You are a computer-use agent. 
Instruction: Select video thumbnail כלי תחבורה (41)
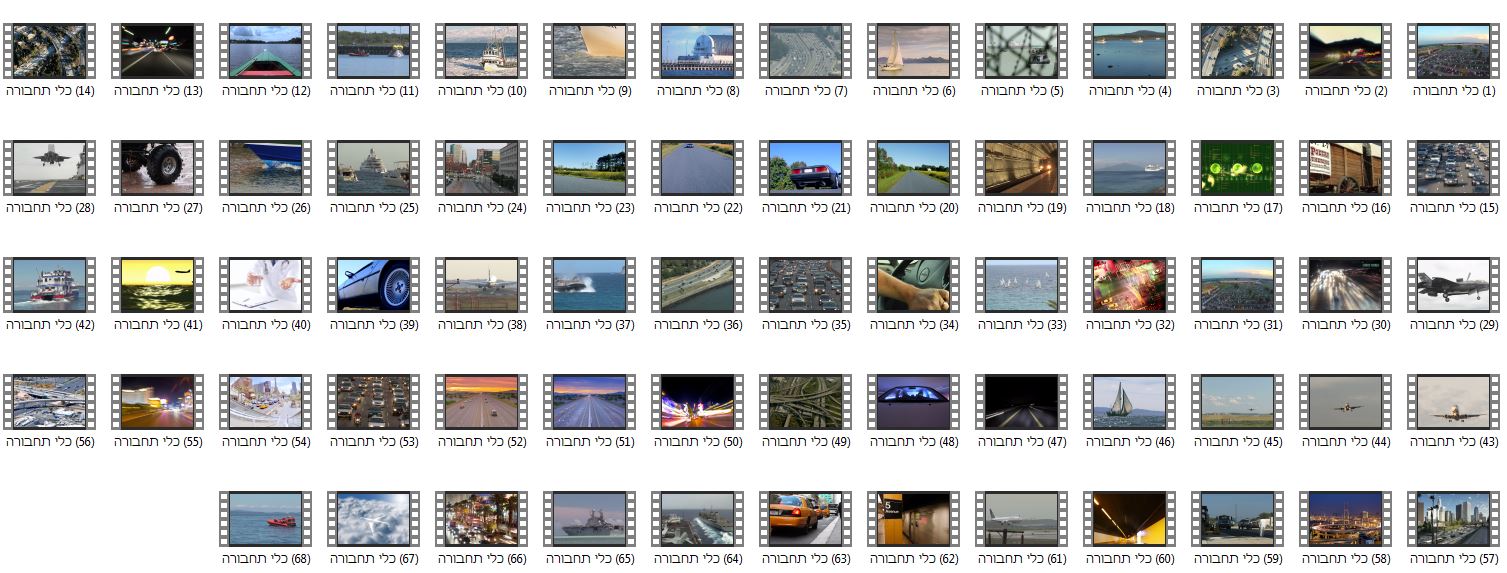coord(157,285)
